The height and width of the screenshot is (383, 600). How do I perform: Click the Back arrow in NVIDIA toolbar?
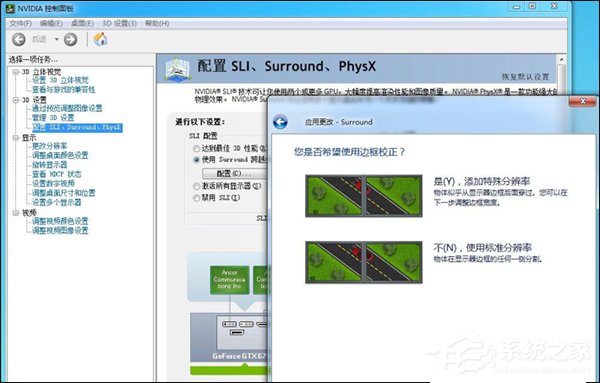coord(18,39)
